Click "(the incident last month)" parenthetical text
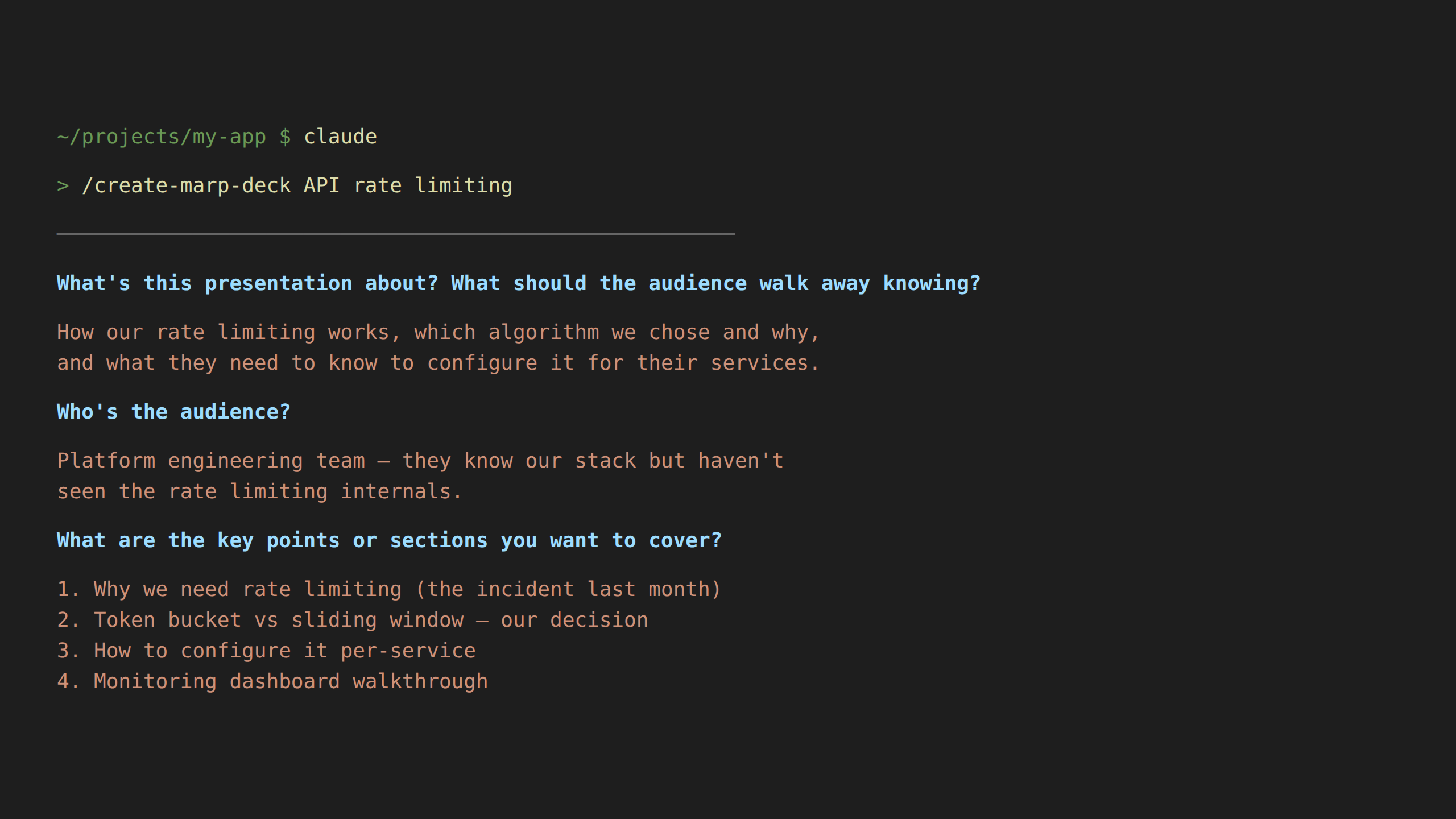 [x=568, y=589]
